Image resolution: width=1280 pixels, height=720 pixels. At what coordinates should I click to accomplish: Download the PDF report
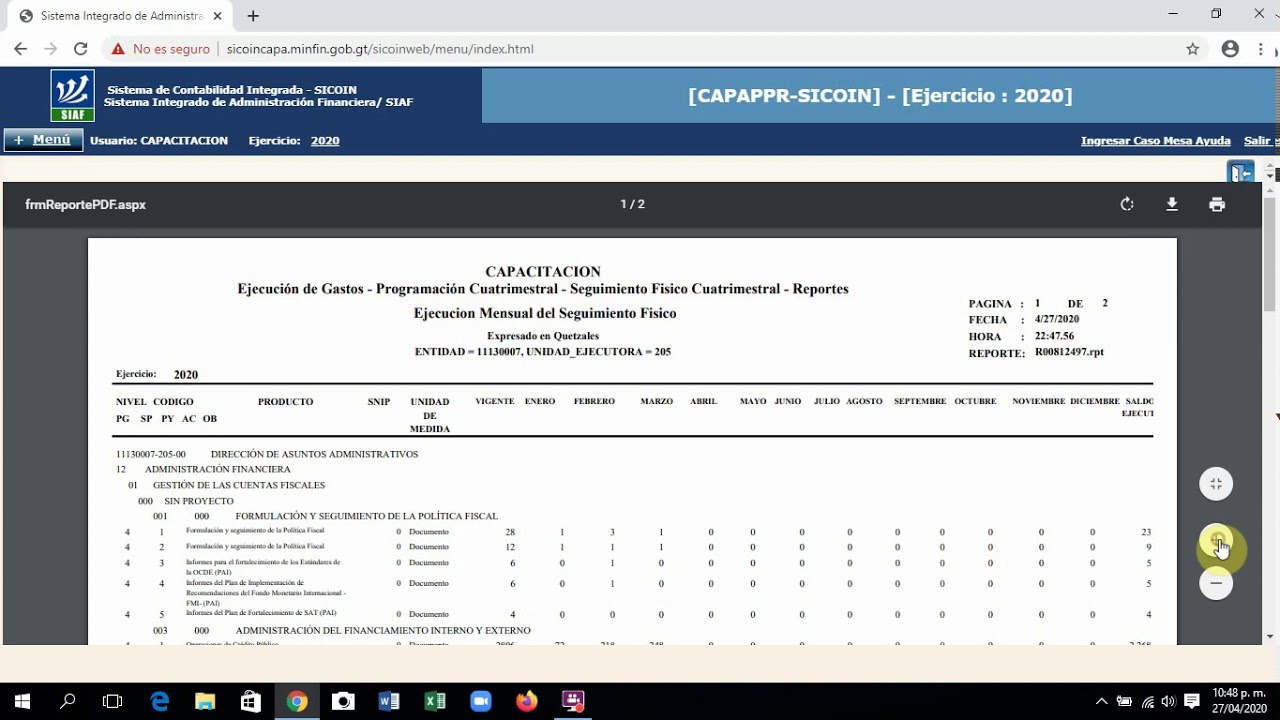pyautogui.click(x=1172, y=204)
